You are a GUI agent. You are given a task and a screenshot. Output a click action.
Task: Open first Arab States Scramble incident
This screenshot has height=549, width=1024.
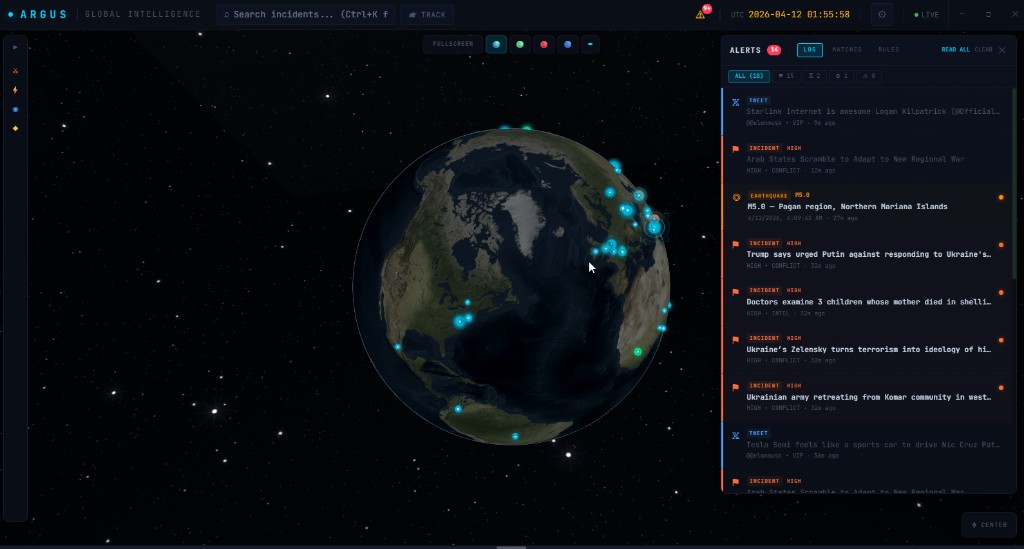click(x=866, y=159)
